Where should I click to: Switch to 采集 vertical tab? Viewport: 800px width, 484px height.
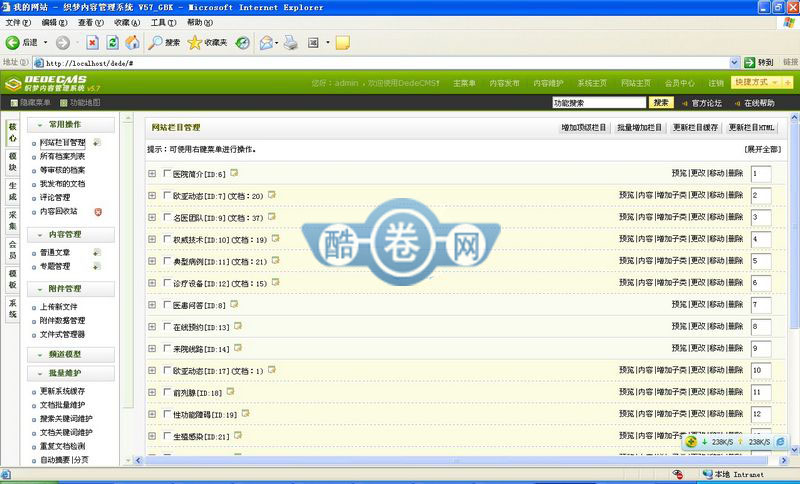(13, 221)
